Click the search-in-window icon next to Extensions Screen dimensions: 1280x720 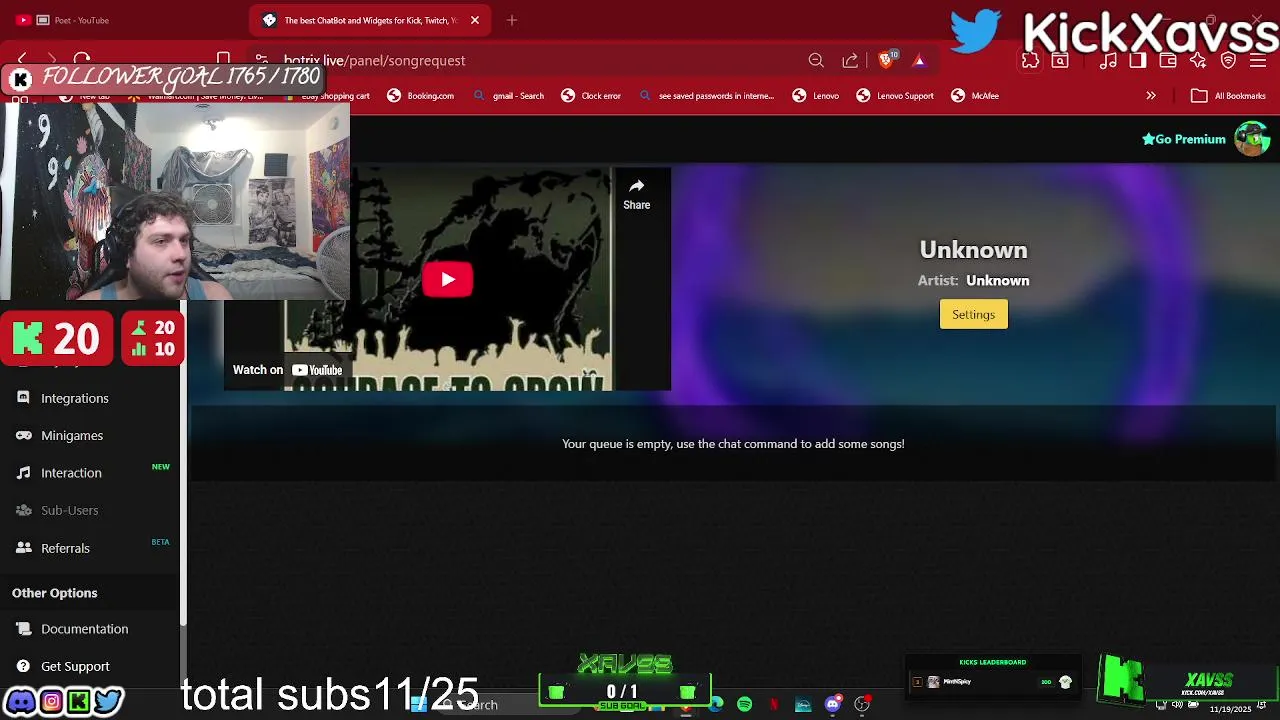1060,61
